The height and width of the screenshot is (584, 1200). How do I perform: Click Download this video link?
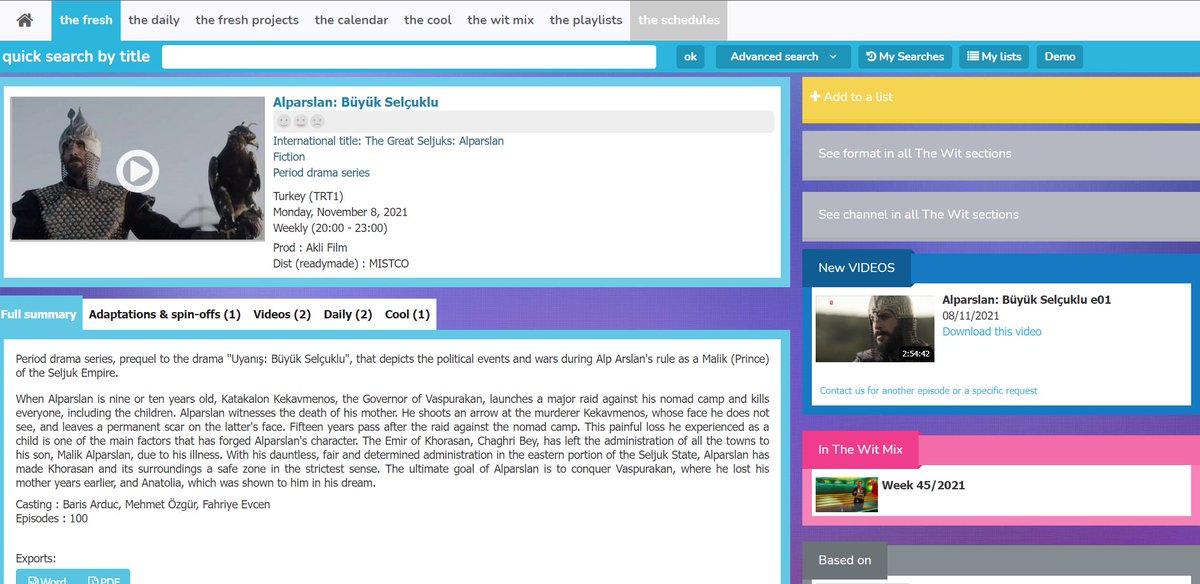pyautogui.click(x=992, y=332)
